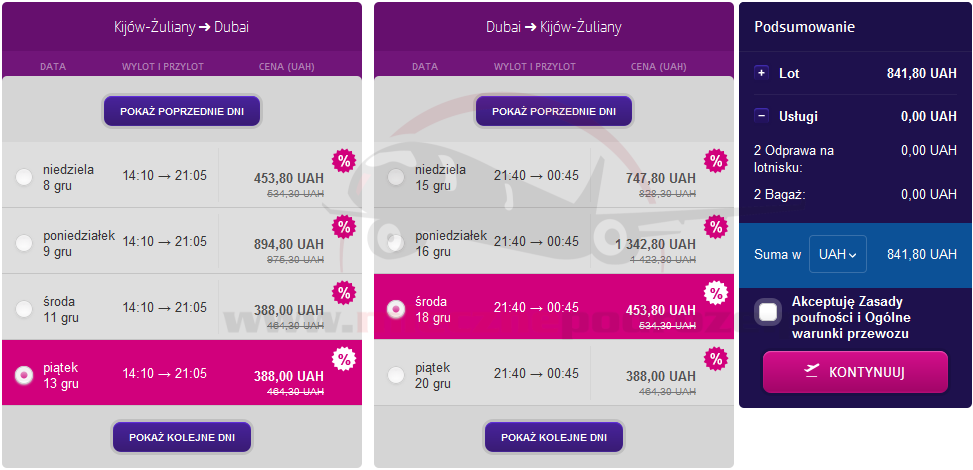Select niedziela 8 gru outbound flight radio
The image size is (973, 470).
pyautogui.click(x=24, y=177)
